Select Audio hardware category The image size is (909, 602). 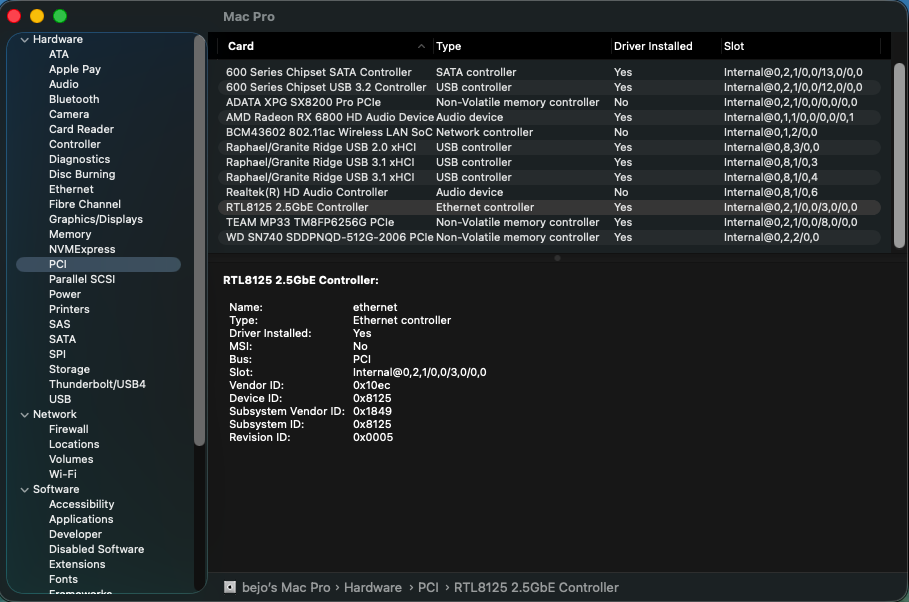click(x=64, y=84)
